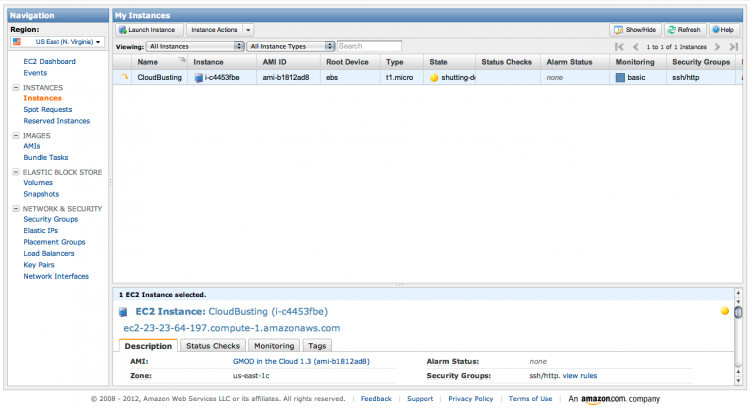The width and height of the screenshot is (750, 409).
Task: Open Reserved Instances
Action: (57, 121)
